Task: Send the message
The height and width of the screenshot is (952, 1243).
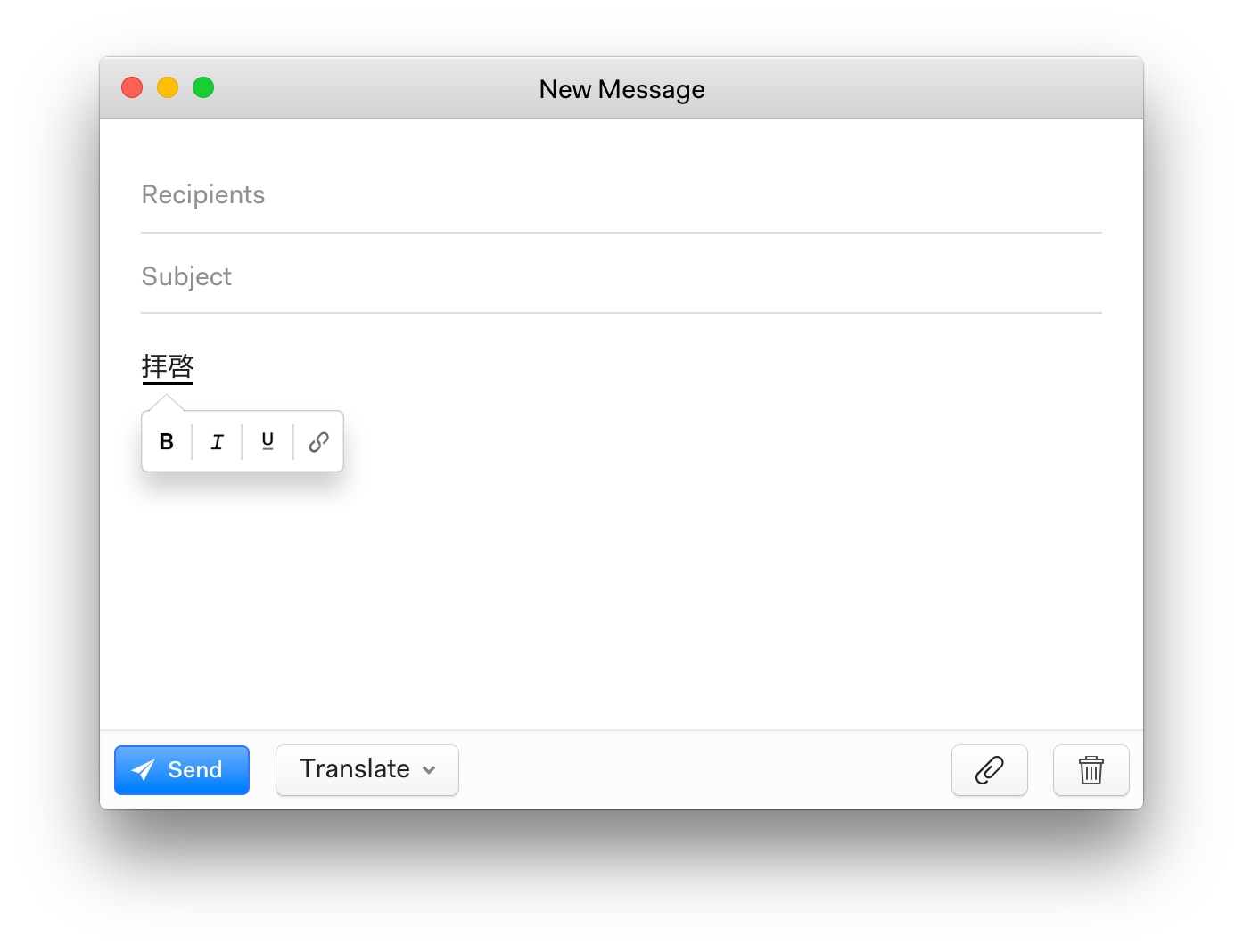Action: point(182,770)
